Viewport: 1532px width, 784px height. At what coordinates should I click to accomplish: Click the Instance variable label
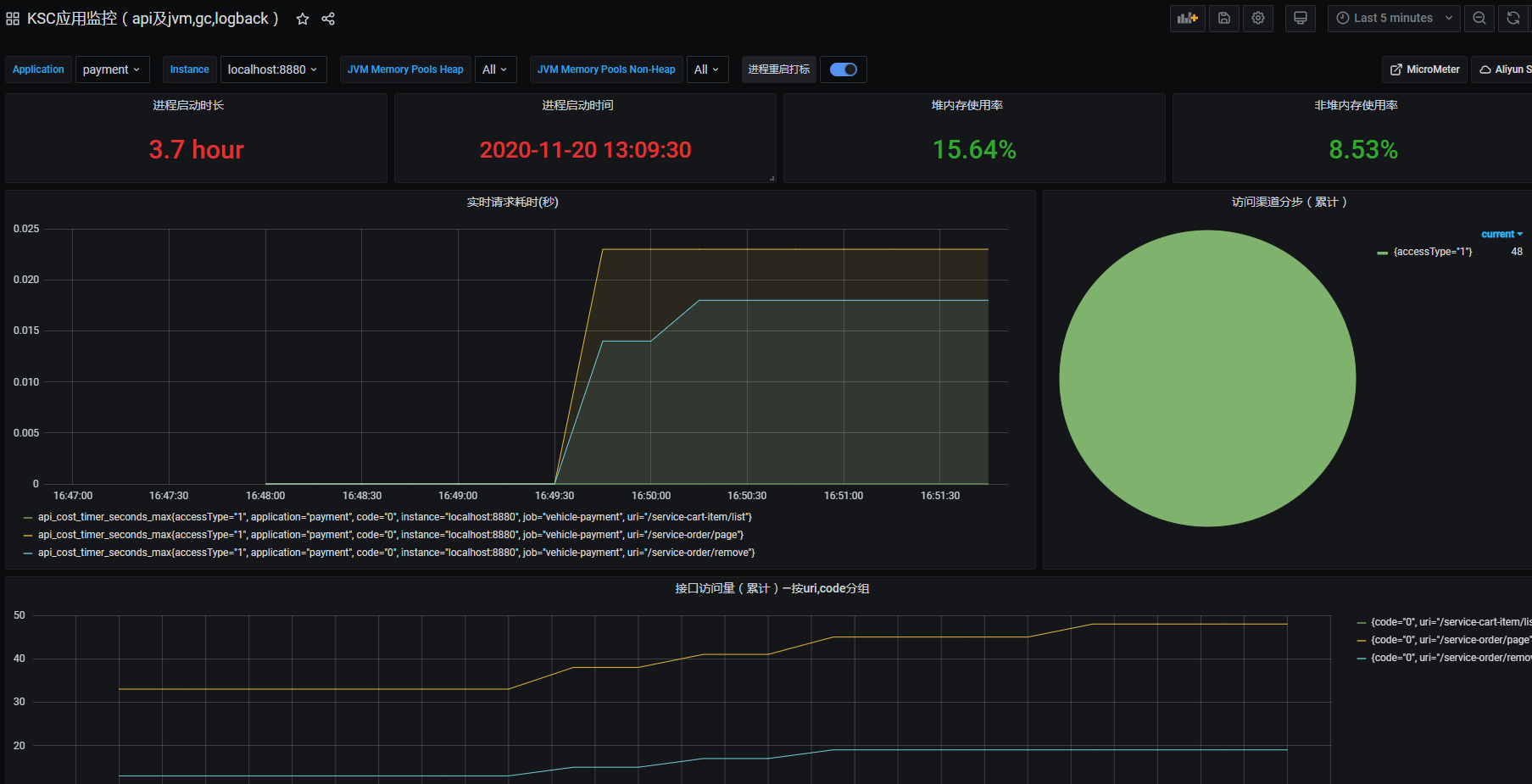[x=189, y=70]
